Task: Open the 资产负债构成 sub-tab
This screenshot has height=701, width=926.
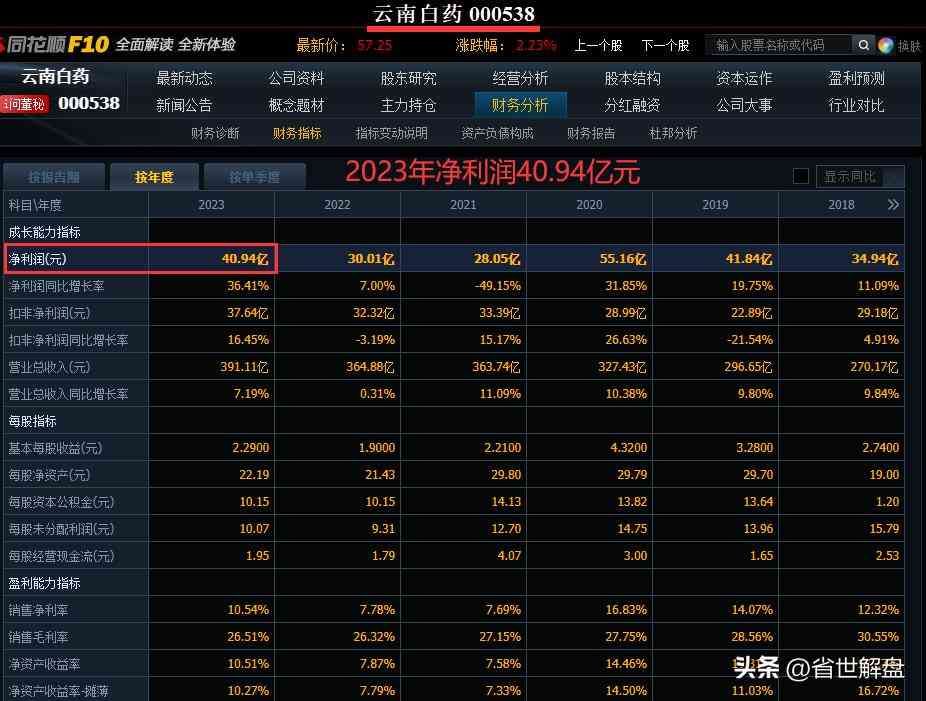Action: [x=497, y=133]
